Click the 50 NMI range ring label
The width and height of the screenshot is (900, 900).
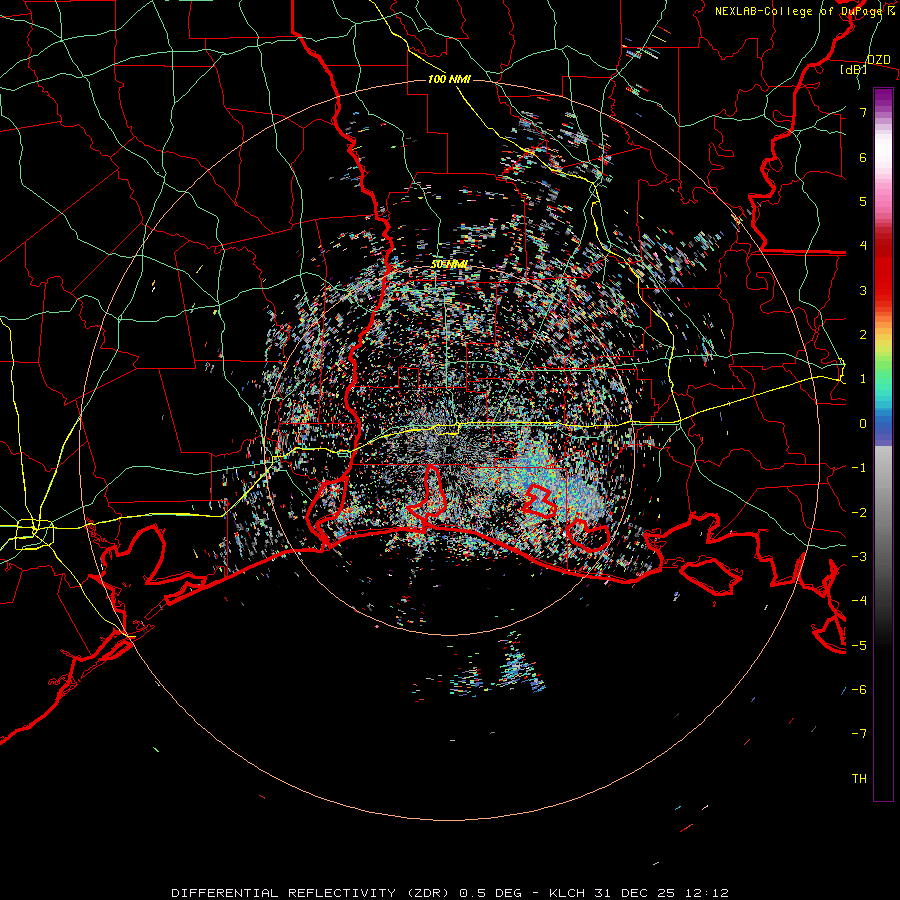point(449,265)
